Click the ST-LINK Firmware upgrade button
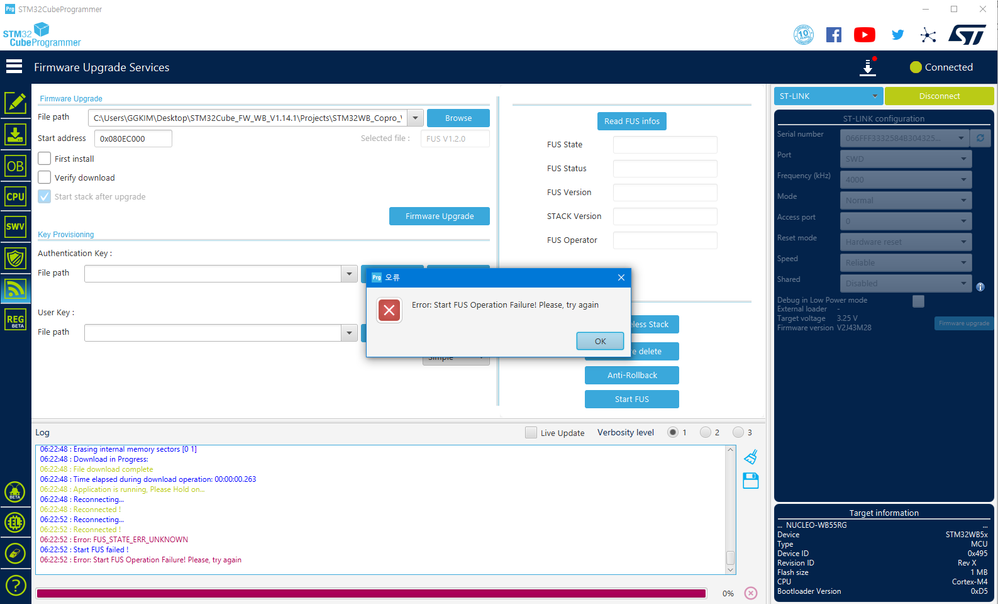The height and width of the screenshot is (604, 998). [963, 323]
